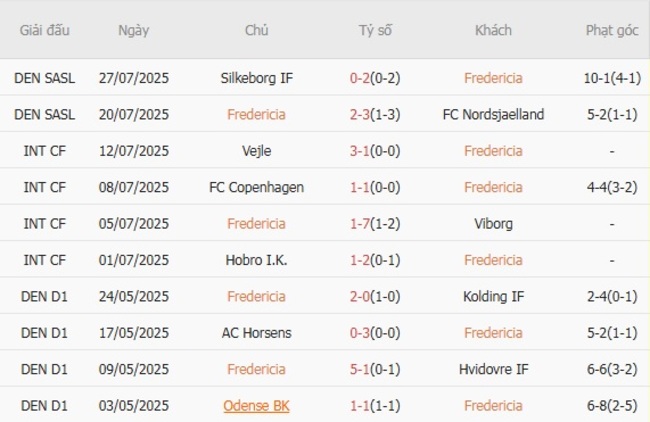The height and width of the screenshot is (422, 650).
Task: Open the 5-1 score against Hvidovre IF
Action: [x=363, y=369]
